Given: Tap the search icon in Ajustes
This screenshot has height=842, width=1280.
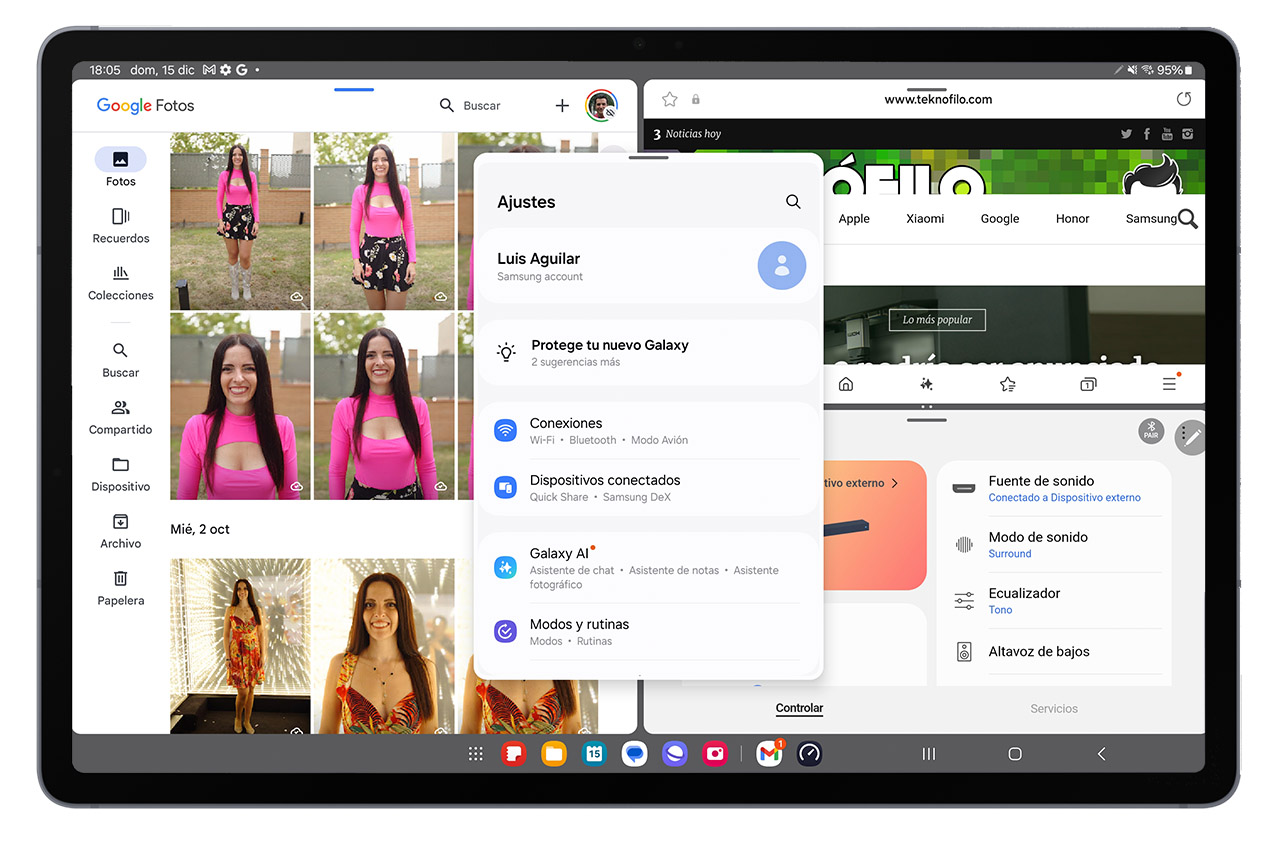Looking at the screenshot, I should 793,202.
